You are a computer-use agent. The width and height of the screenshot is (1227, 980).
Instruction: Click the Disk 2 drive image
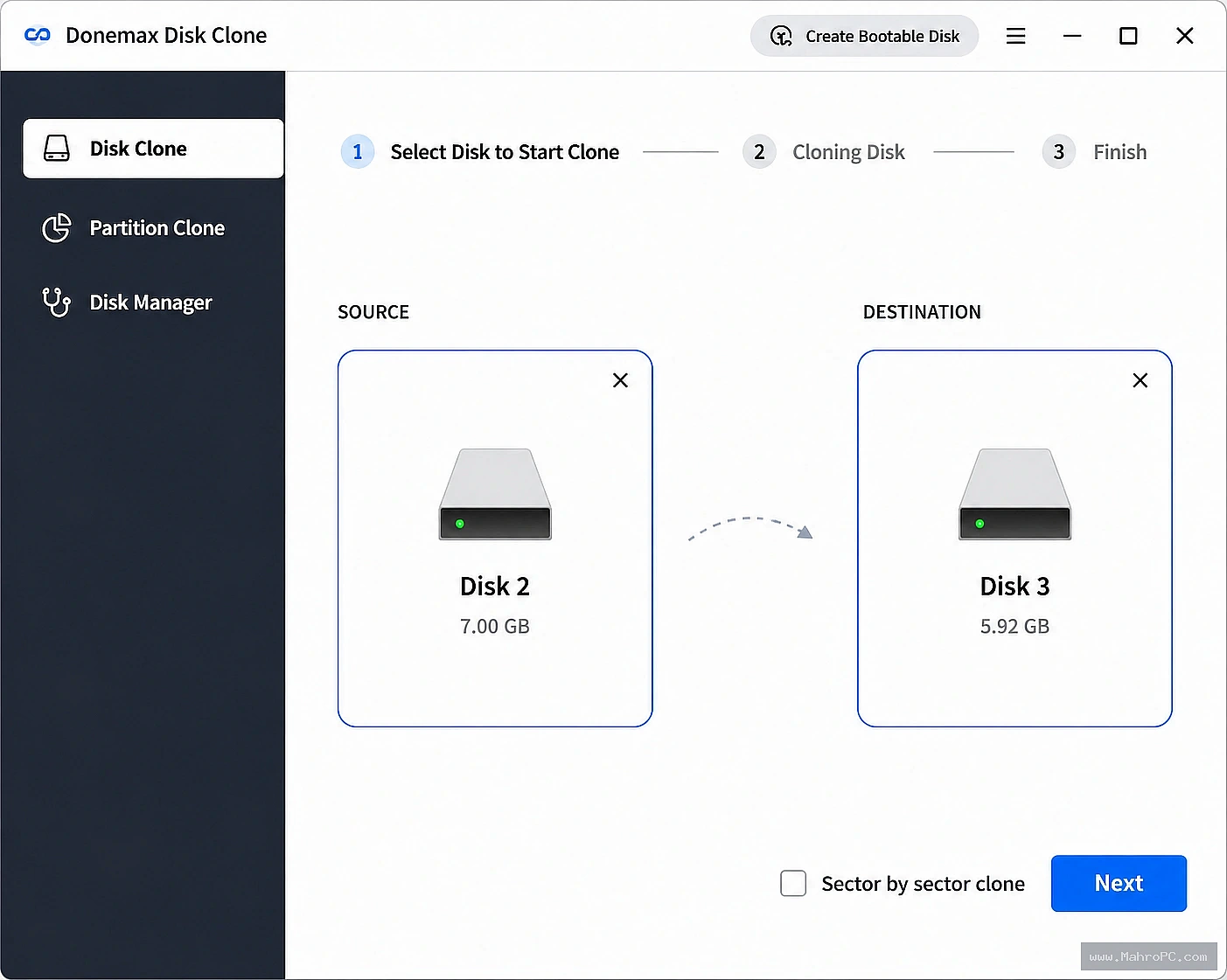(x=495, y=495)
